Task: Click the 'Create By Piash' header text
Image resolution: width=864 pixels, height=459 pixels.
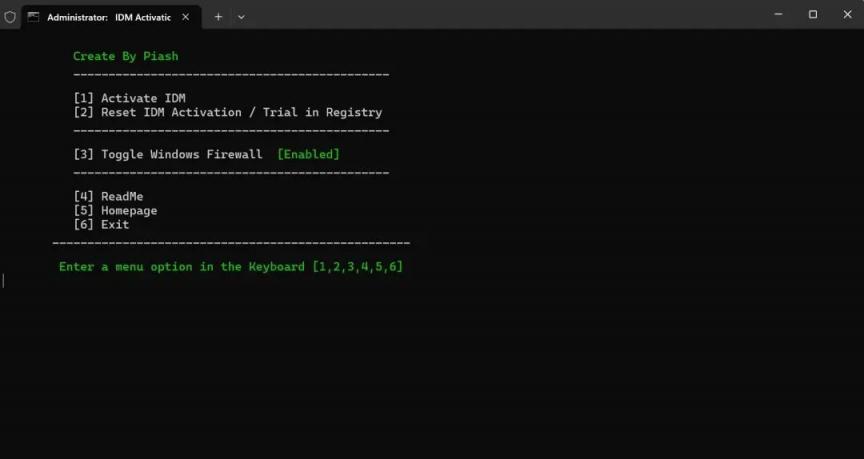Action: [125, 56]
